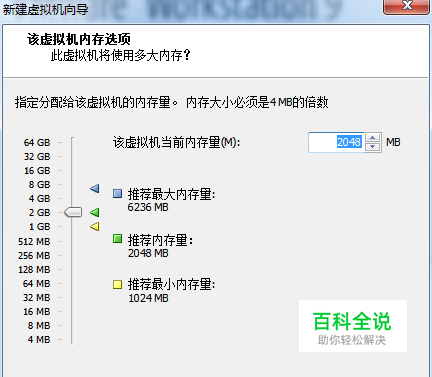Click the 4 MB scale label
Image resolution: width=432 pixels, height=377 pixels.
tap(39, 340)
